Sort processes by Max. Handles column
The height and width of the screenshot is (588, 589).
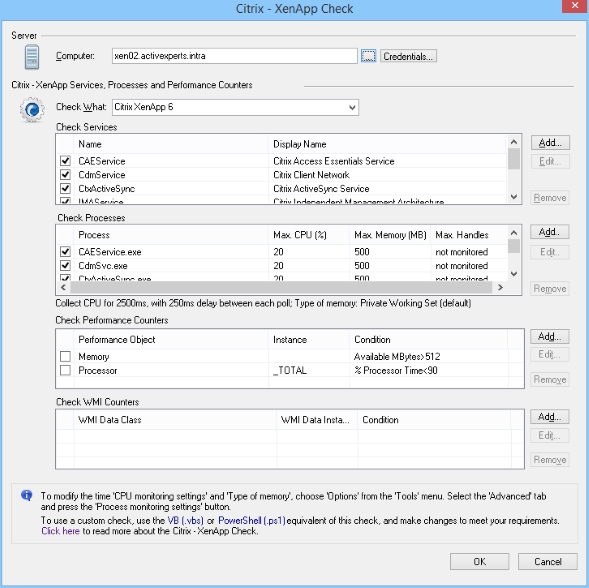470,235
